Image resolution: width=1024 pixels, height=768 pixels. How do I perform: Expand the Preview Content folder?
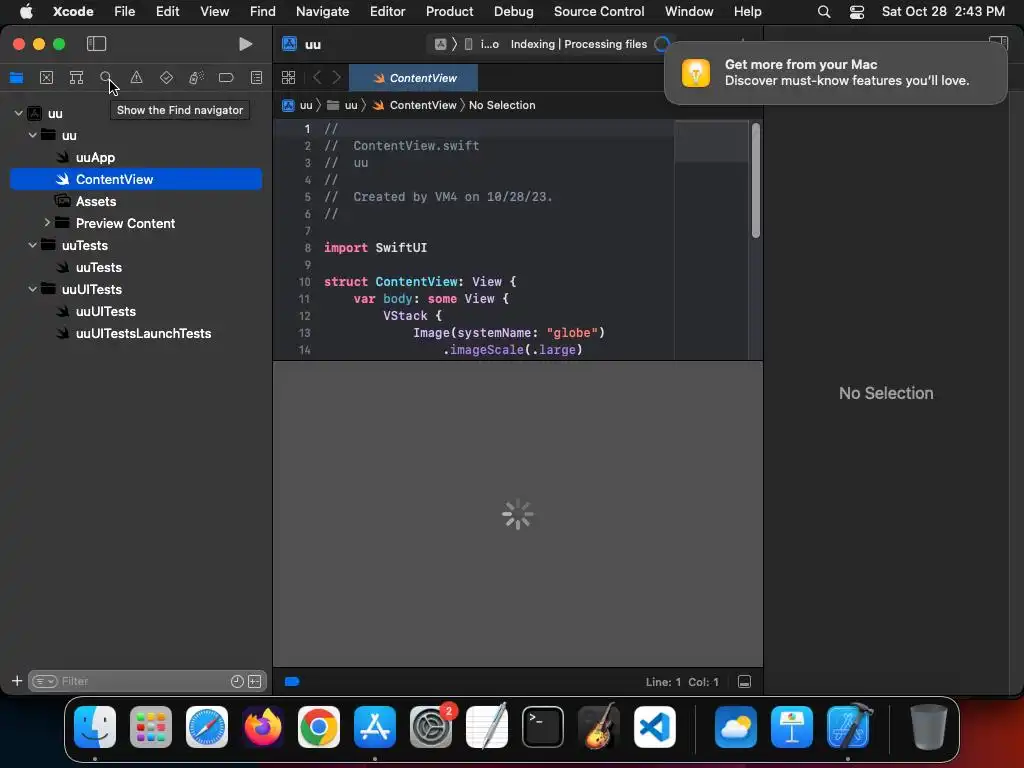pos(47,223)
